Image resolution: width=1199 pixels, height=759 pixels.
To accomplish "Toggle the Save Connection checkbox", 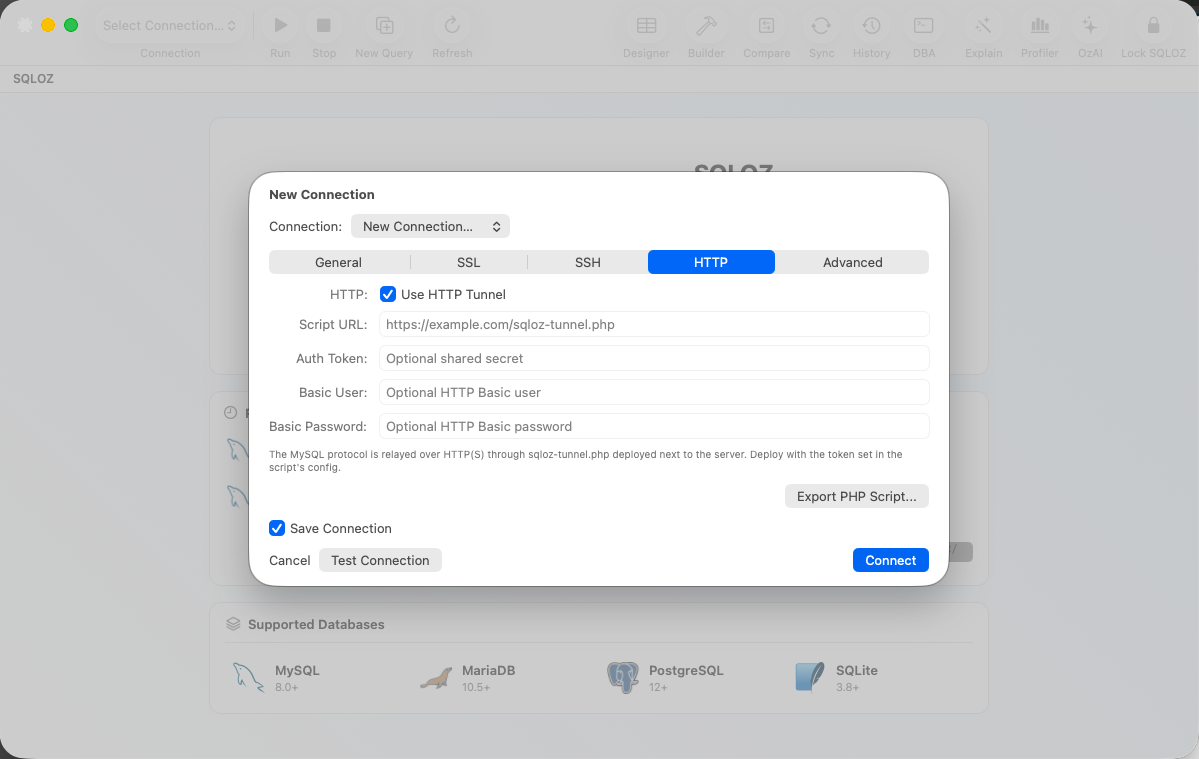I will coord(277,528).
